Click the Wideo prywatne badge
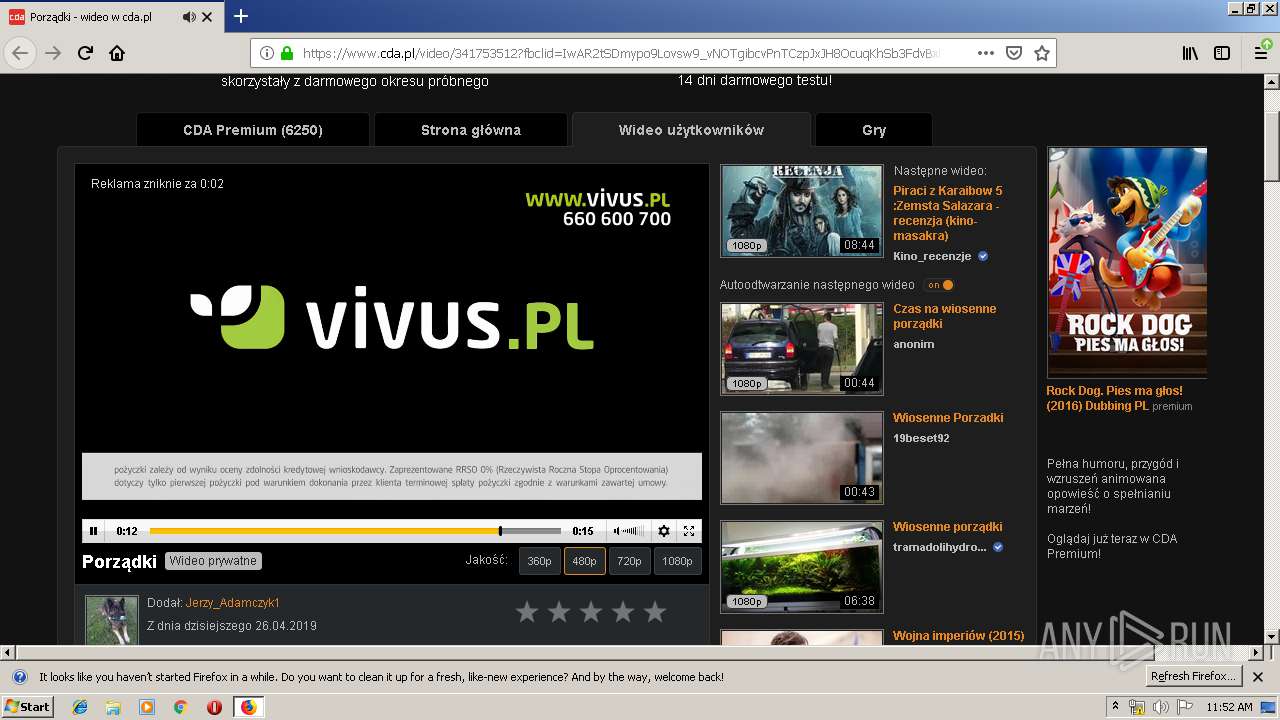1280x720 pixels. coord(213,561)
